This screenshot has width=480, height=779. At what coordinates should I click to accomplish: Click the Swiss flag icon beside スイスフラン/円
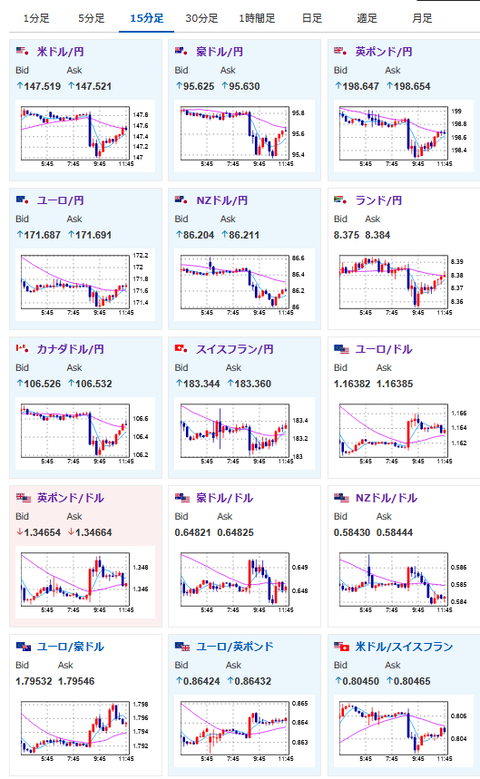click(x=181, y=349)
